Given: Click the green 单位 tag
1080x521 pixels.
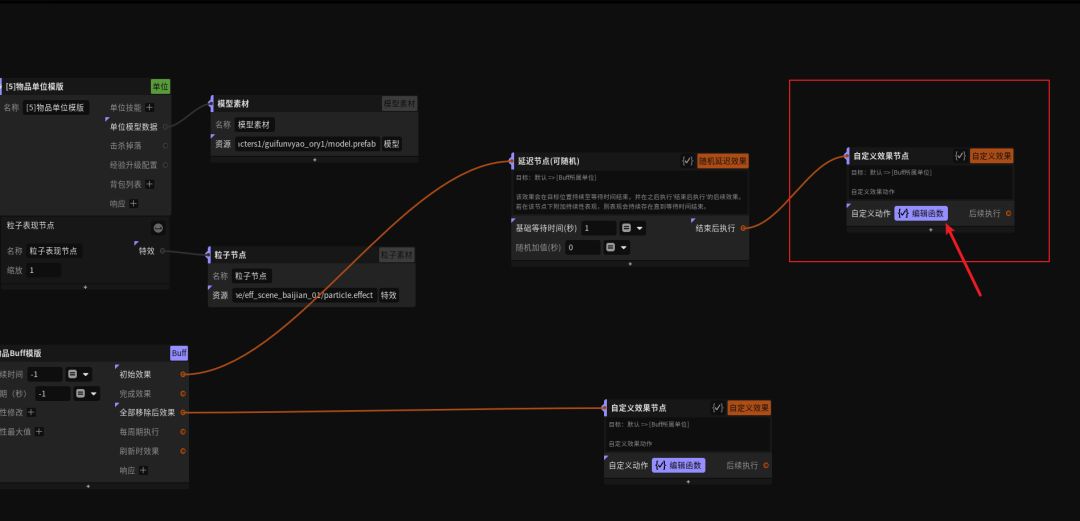Looking at the screenshot, I should tap(160, 87).
